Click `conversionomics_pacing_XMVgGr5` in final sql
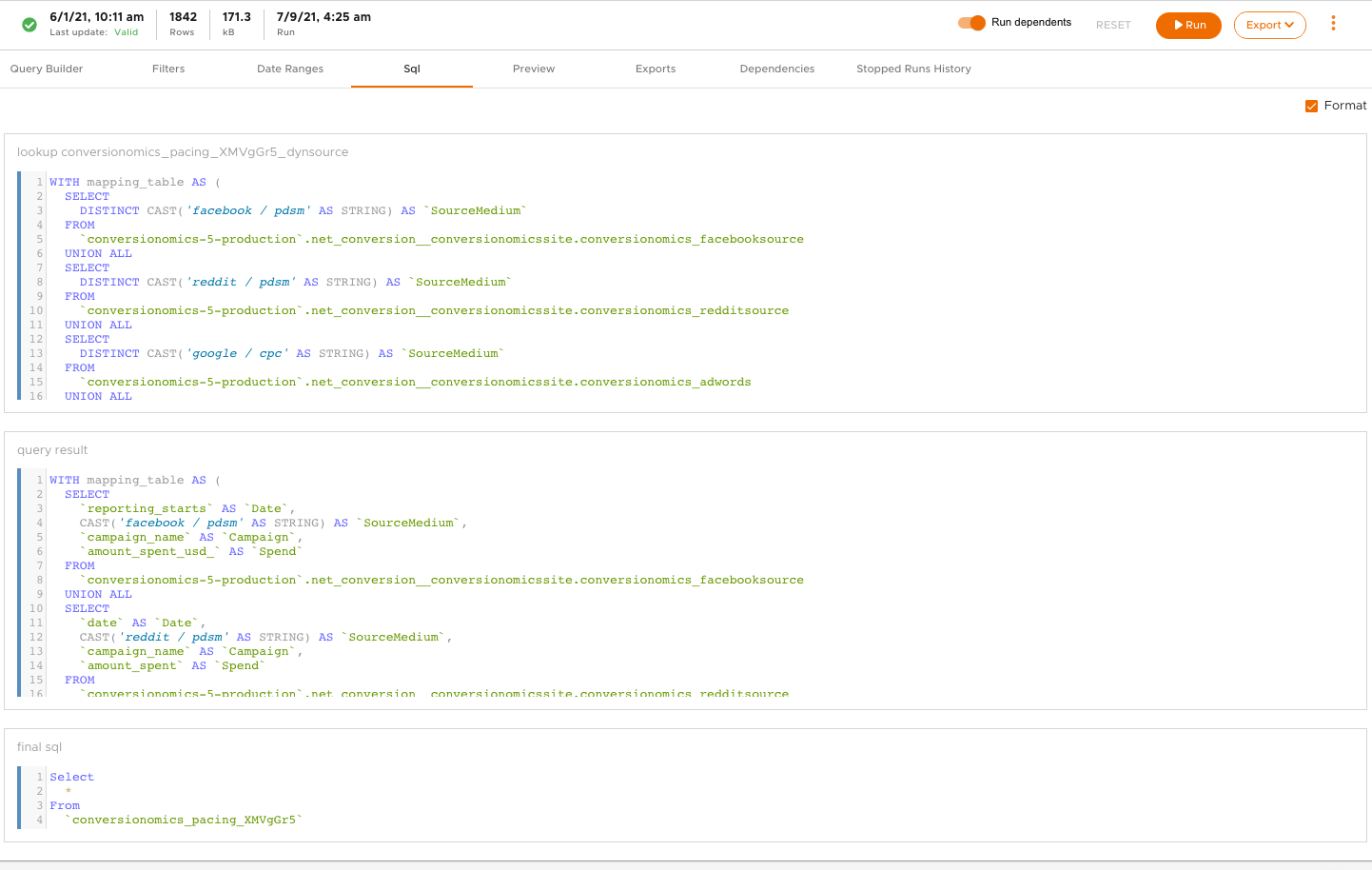This screenshot has height=870, width=1372. pyautogui.click(x=184, y=820)
